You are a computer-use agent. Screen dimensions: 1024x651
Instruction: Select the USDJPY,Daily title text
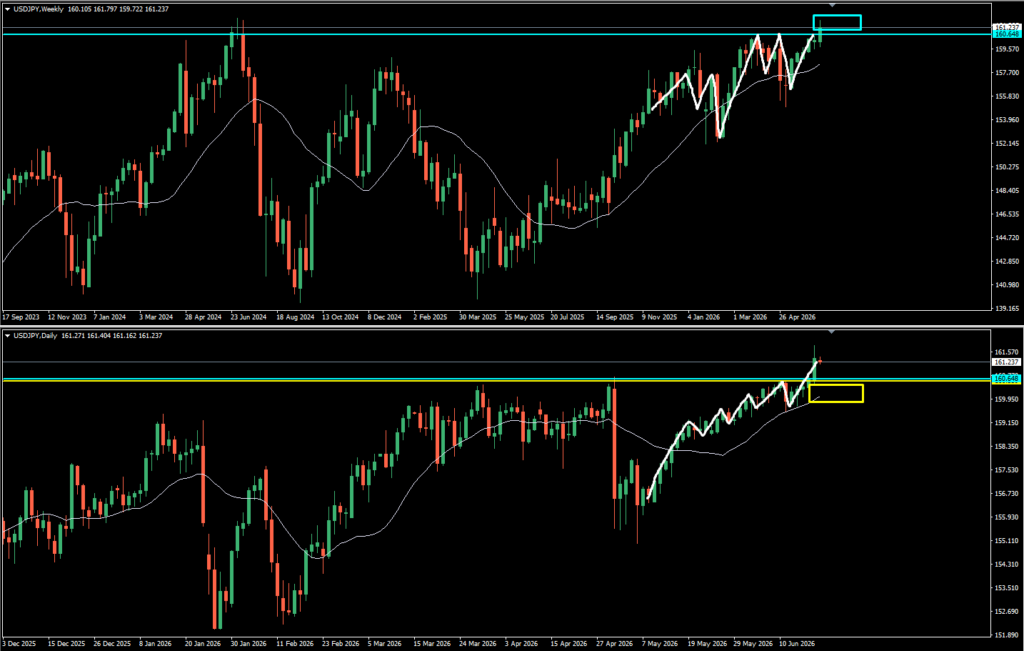coord(34,336)
